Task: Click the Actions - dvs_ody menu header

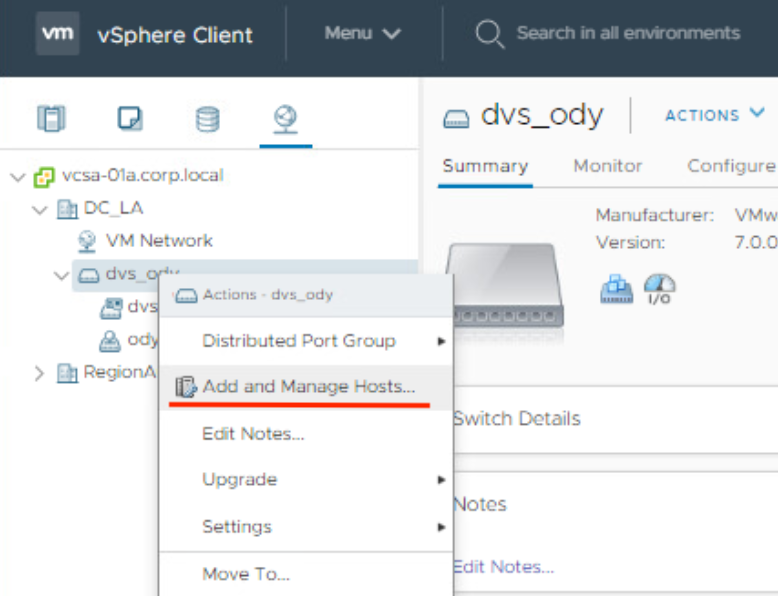Action: tap(306, 295)
